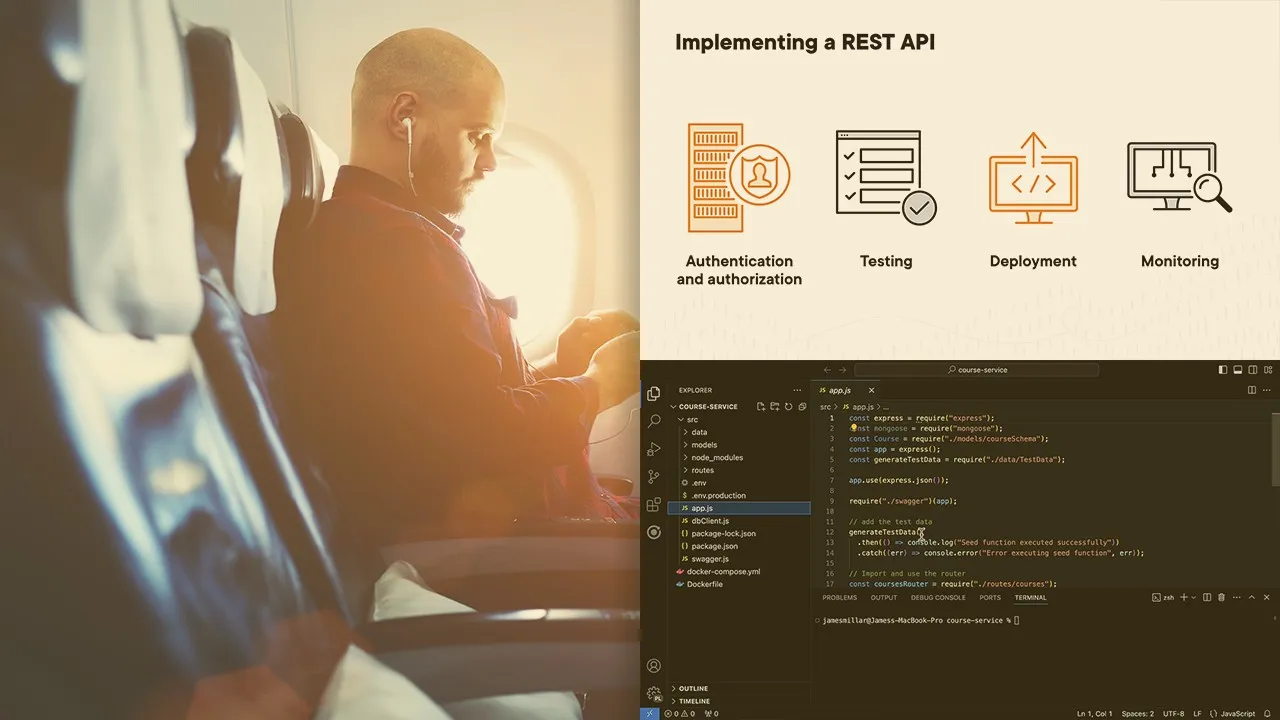Go back with the navigation left arrow
The height and width of the screenshot is (720, 1280).
[827, 370]
